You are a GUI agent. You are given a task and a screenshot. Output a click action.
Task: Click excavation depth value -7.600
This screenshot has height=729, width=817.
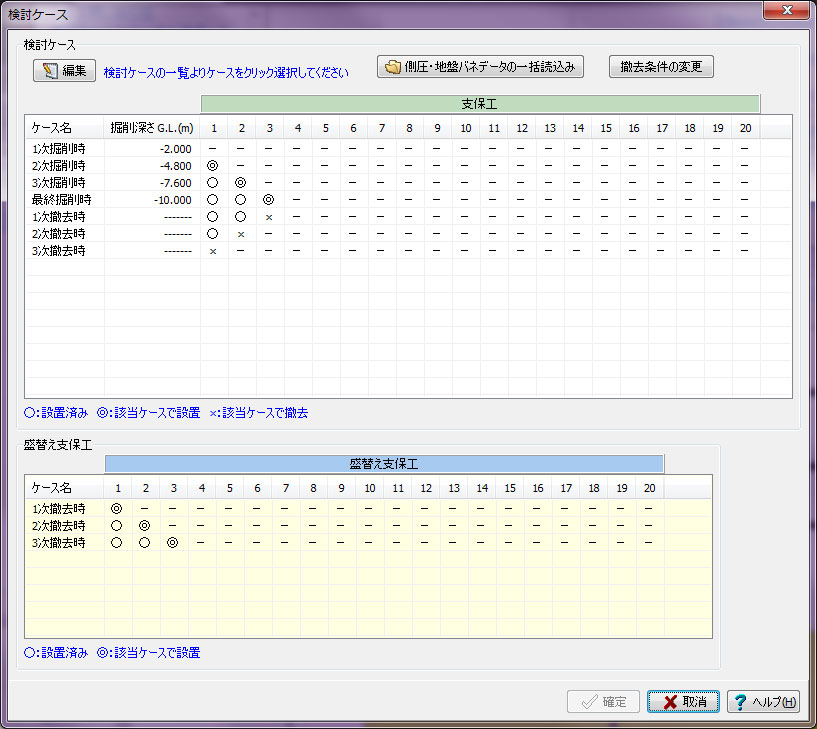click(176, 183)
